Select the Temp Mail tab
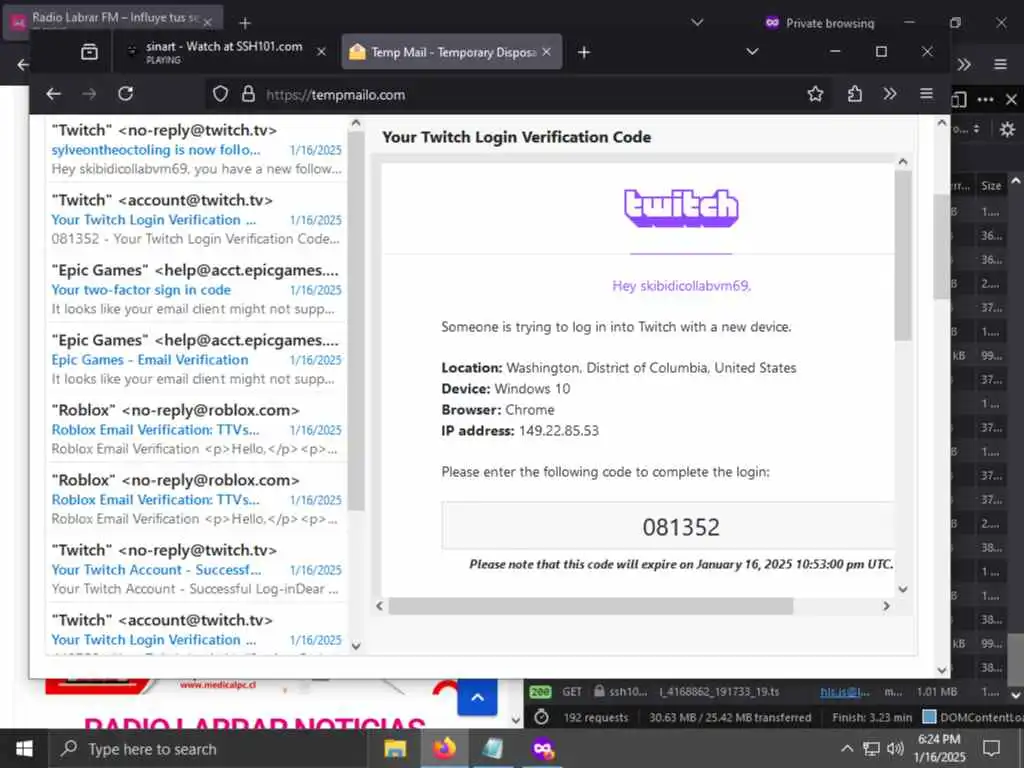1024x768 pixels. (x=452, y=52)
